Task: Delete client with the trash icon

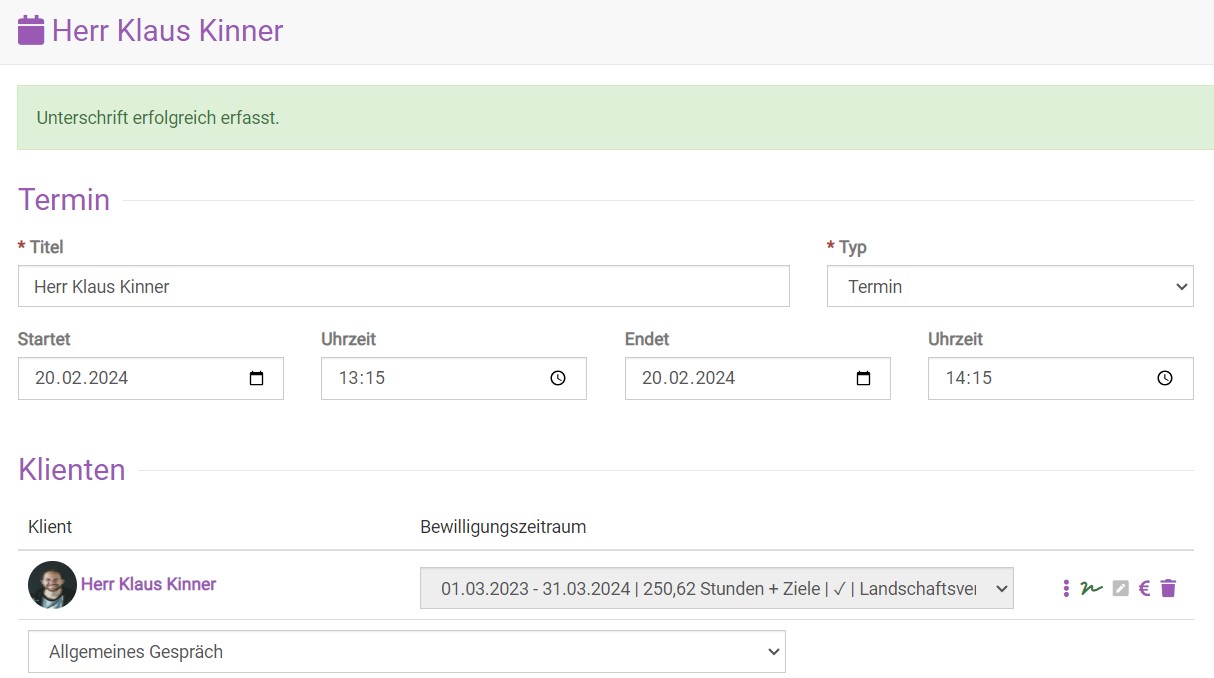Action: click(1168, 588)
